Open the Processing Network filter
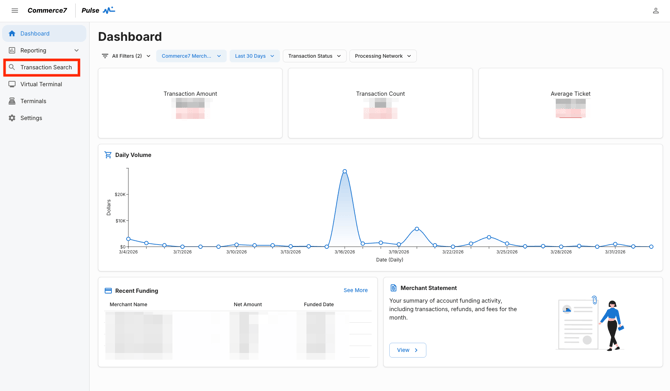 (x=382, y=56)
